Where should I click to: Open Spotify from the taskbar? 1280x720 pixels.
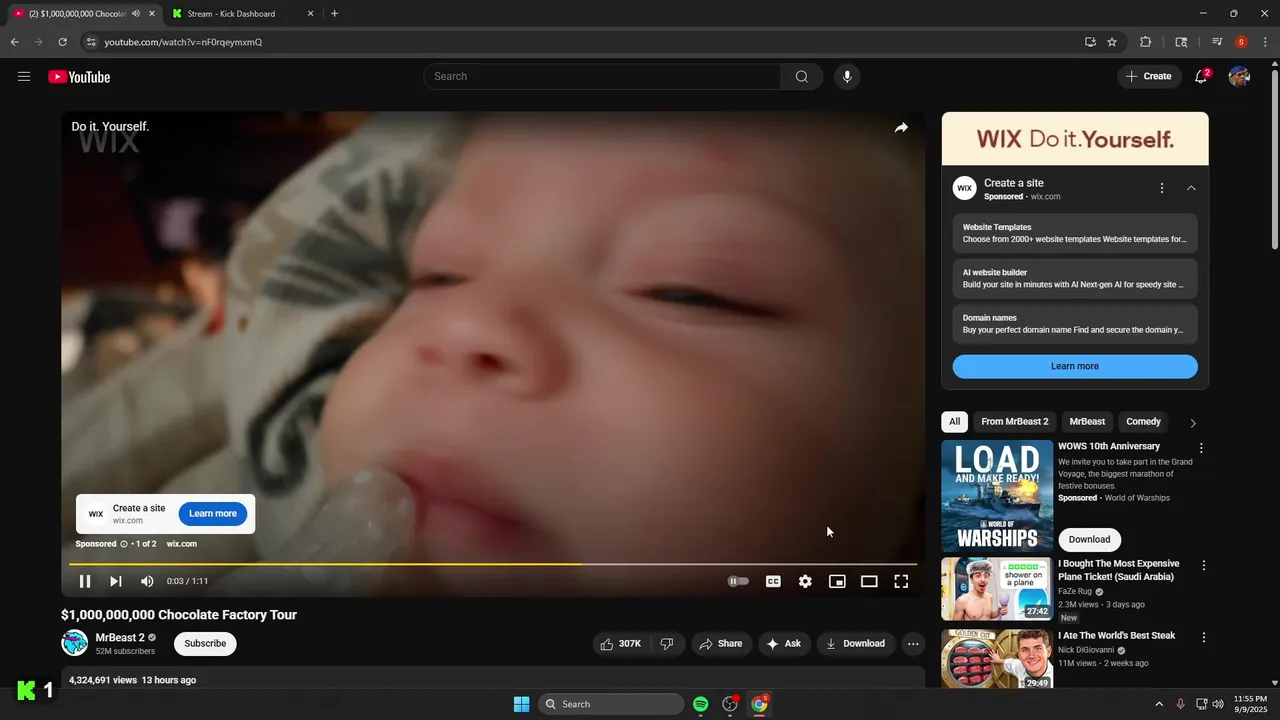point(701,704)
